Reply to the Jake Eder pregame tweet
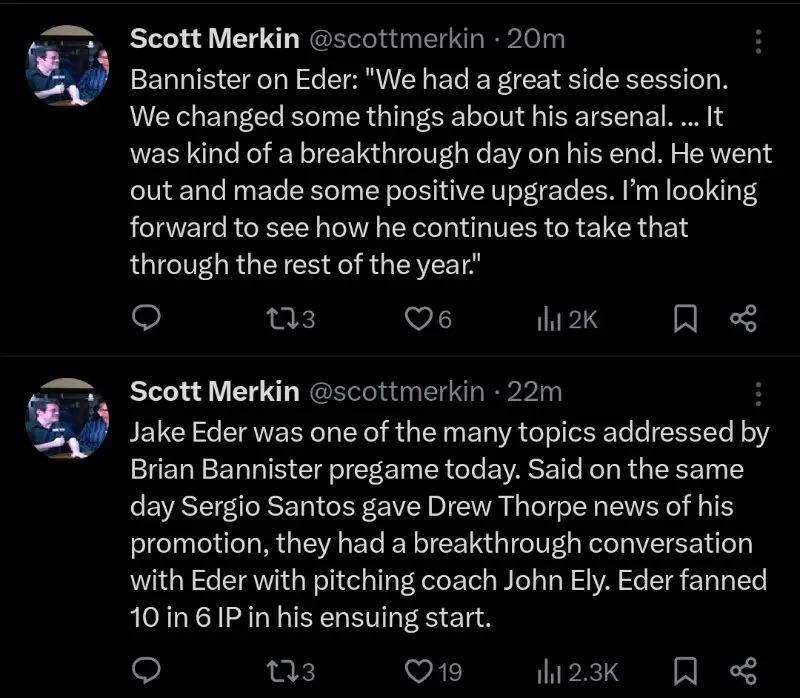Image resolution: width=800 pixels, height=698 pixels. tap(148, 669)
